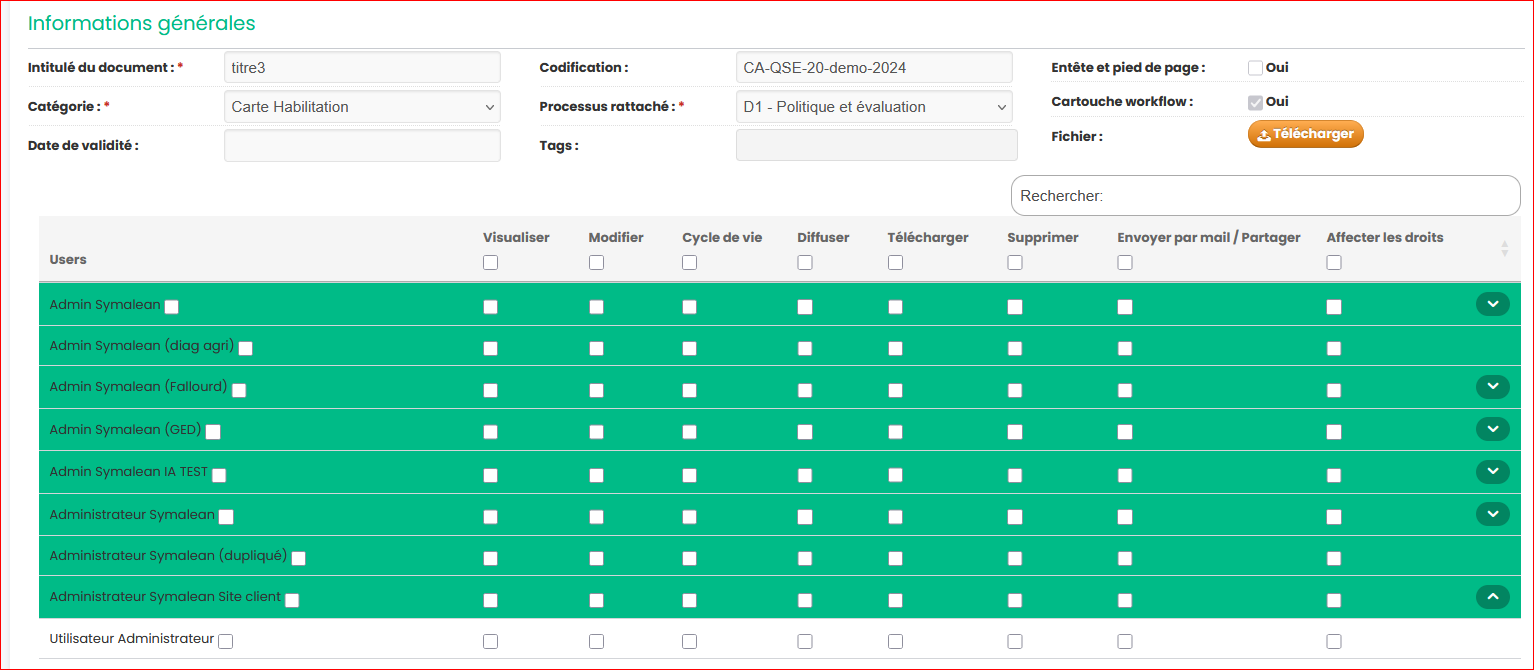
Task: Click into the Tags field
Action: coord(876,145)
